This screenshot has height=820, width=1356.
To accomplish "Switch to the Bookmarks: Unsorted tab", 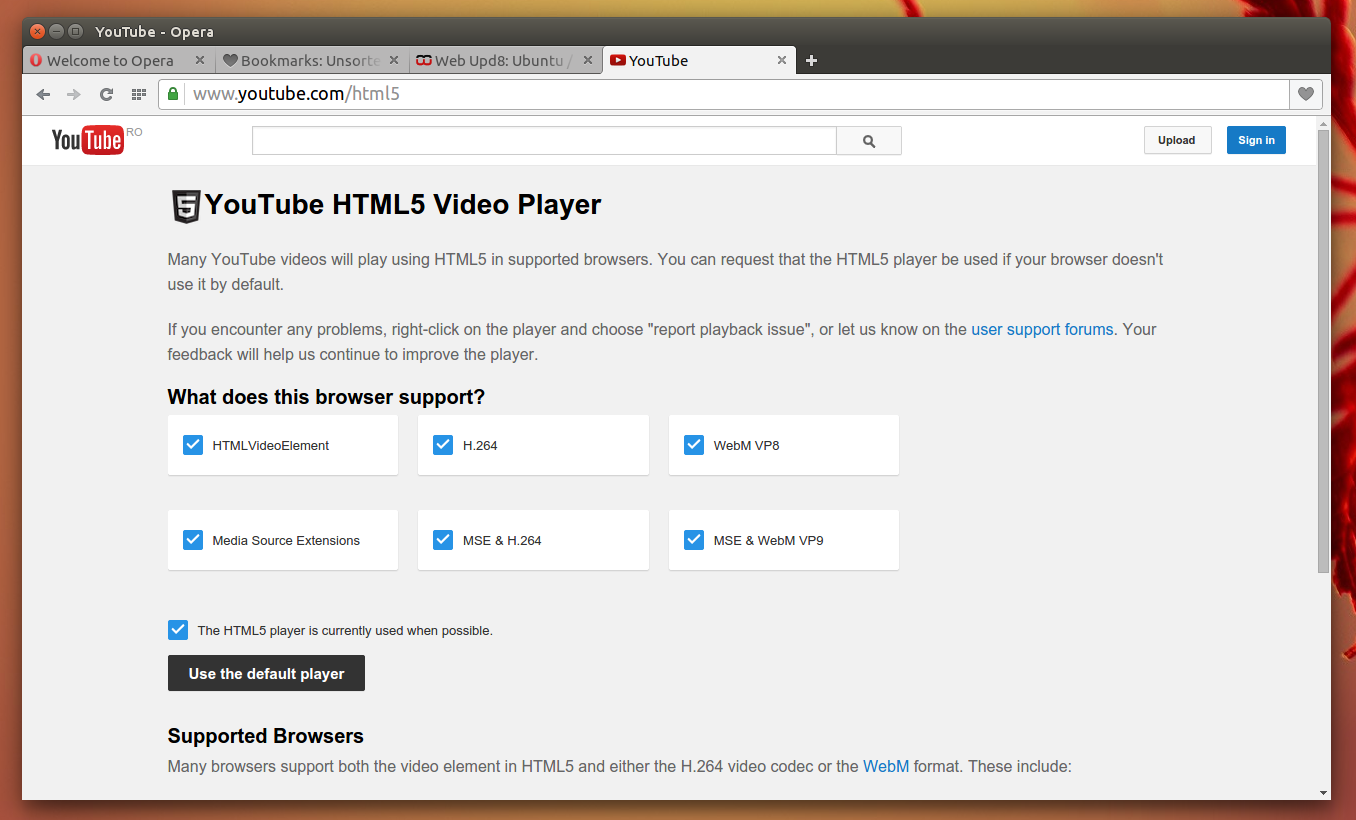I will tap(312, 60).
